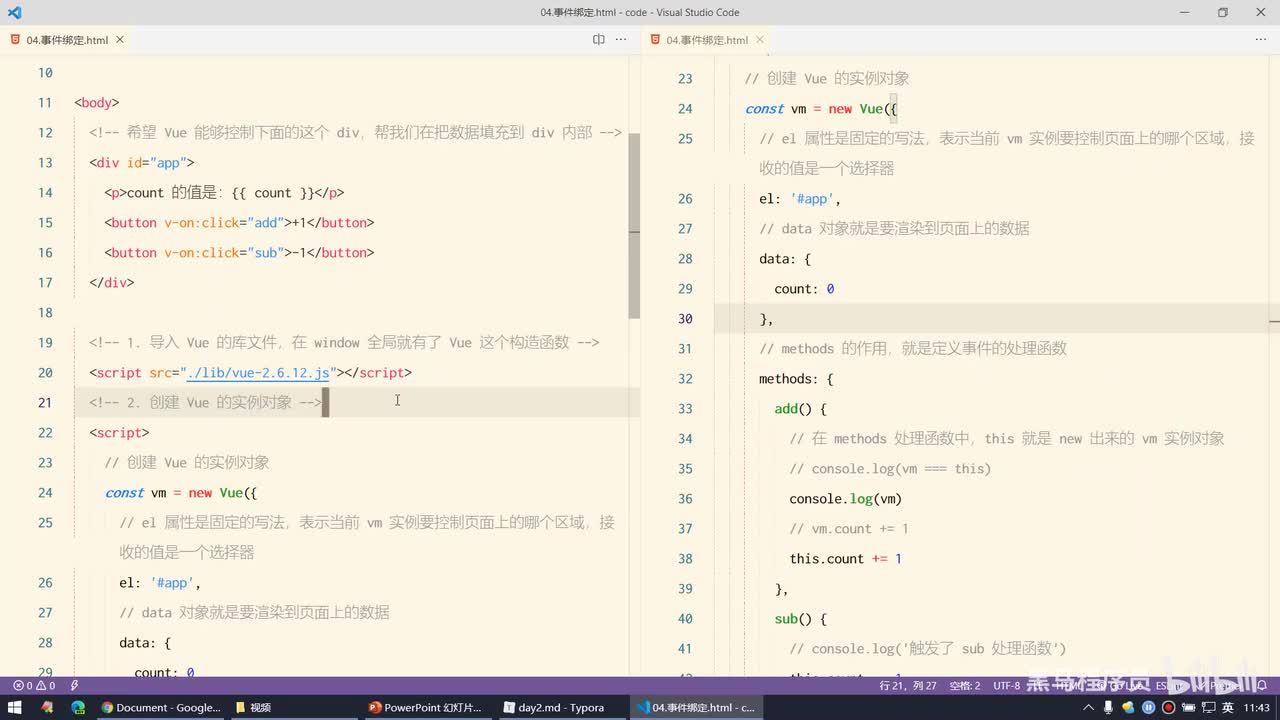This screenshot has height=720, width=1280.
Task: Select the right editor 04.事件绑定.html tab
Action: tap(707, 40)
